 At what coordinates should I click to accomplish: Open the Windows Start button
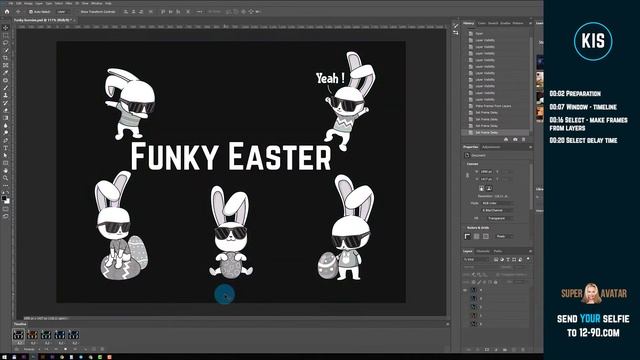[x=4, y=357]
